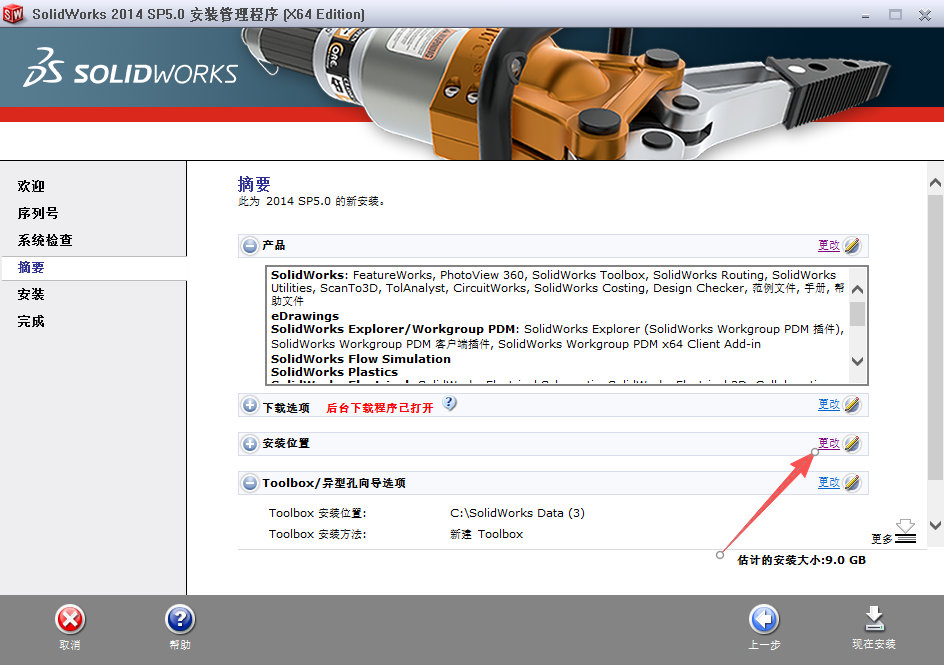
Task: Click the pencil edit icon beside 安装位置
Action: click(x=852, y=443)
